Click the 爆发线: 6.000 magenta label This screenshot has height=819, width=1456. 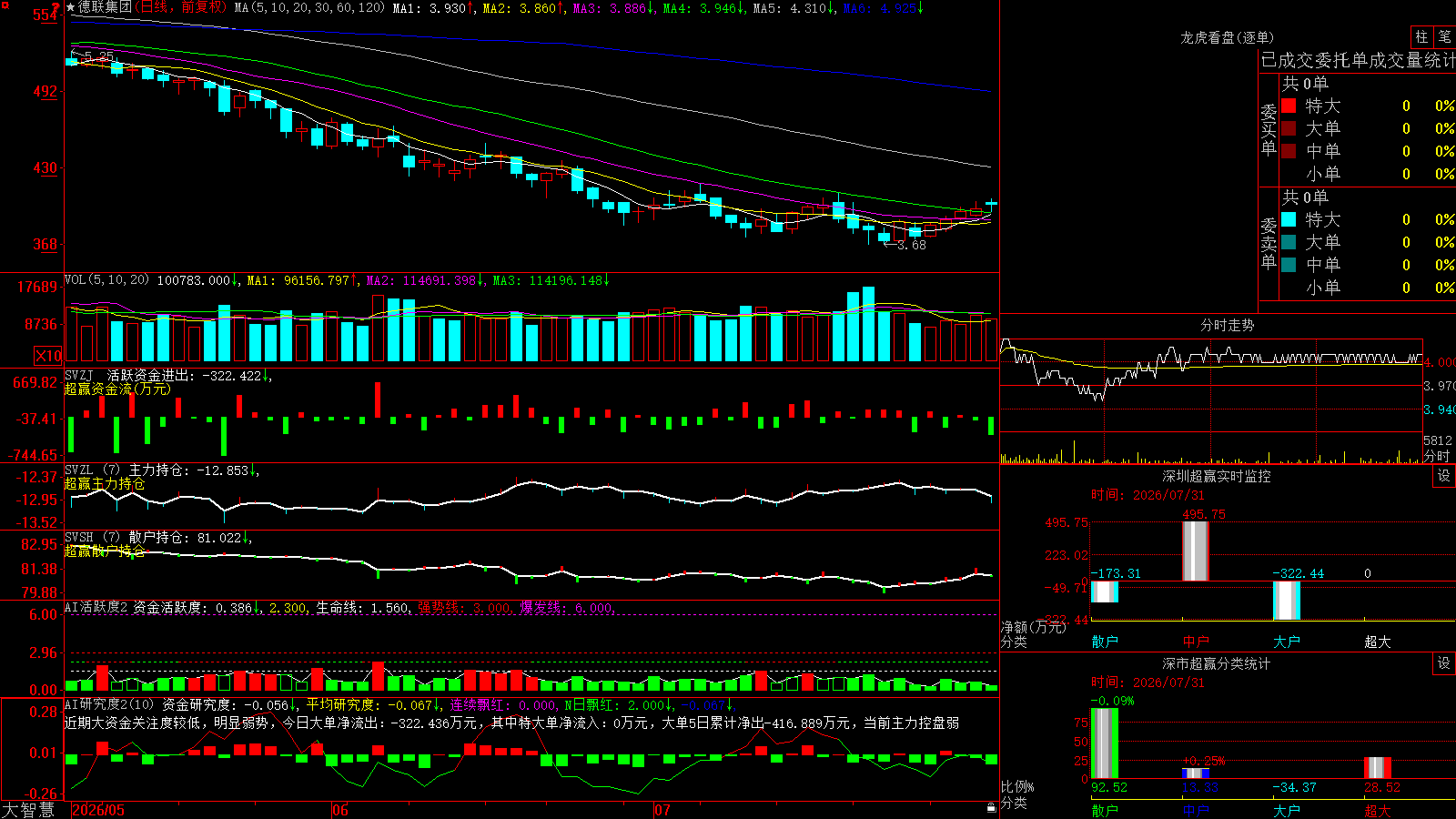pos(566,607)
